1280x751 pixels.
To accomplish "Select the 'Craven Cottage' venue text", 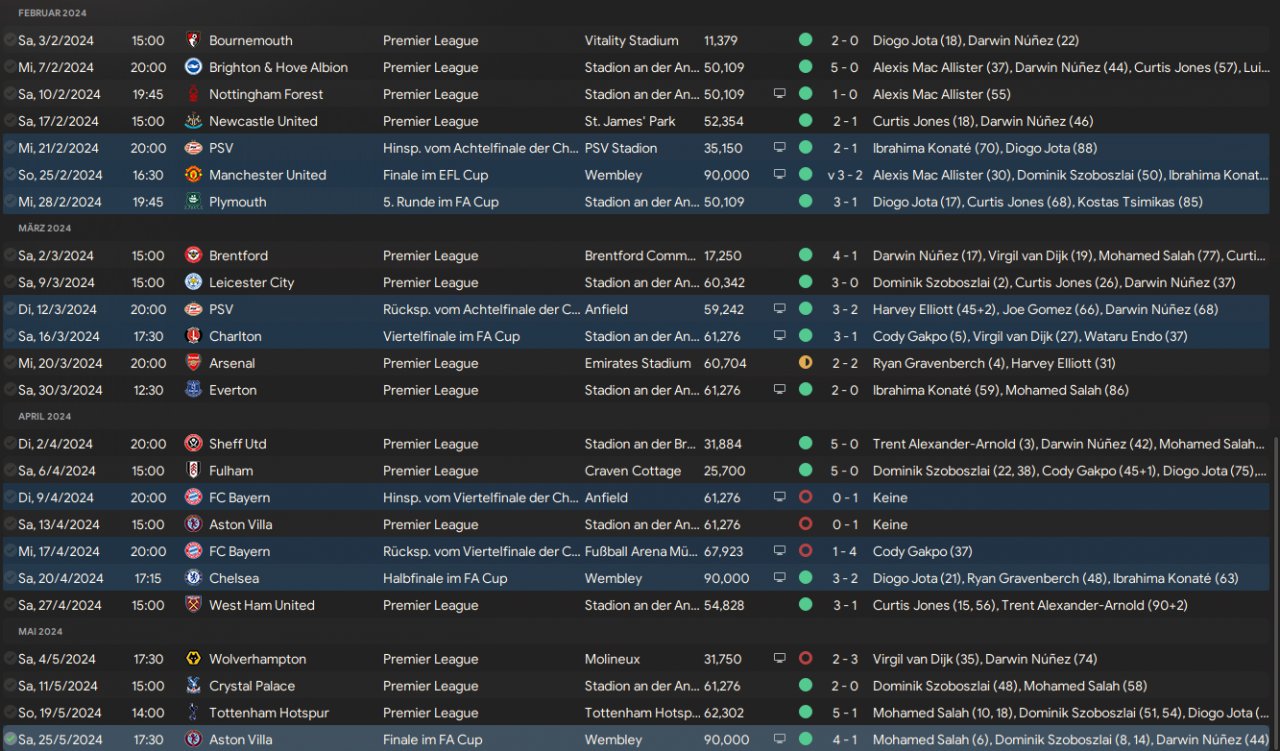I will pyautogui.click(x=633, y=471).
